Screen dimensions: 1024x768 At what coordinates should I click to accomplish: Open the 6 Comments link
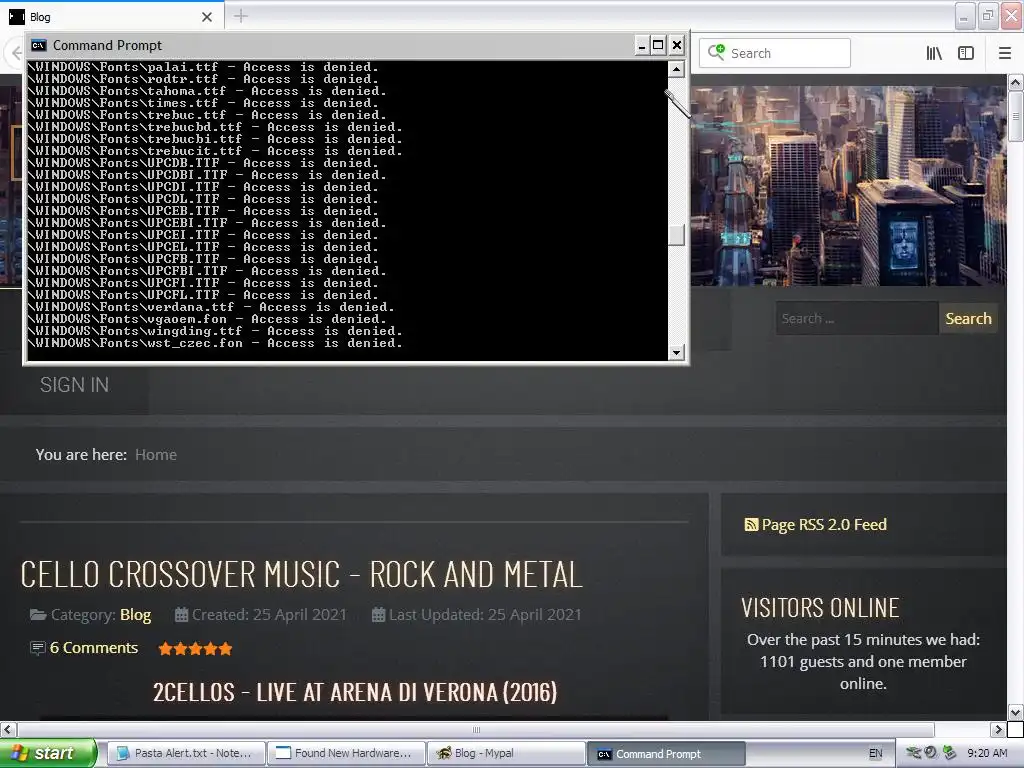point(93,648)
